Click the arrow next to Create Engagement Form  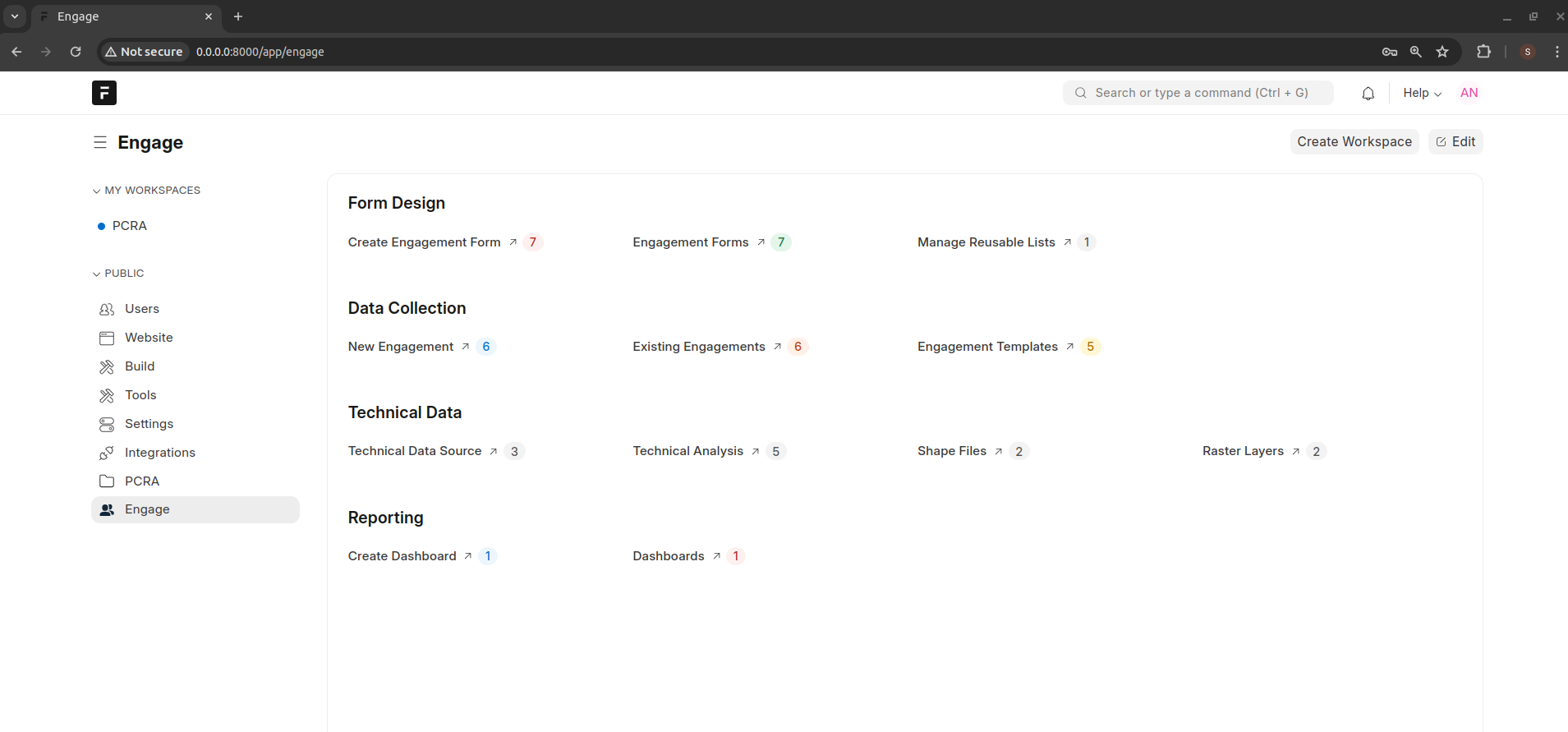[x=513, y=242]
